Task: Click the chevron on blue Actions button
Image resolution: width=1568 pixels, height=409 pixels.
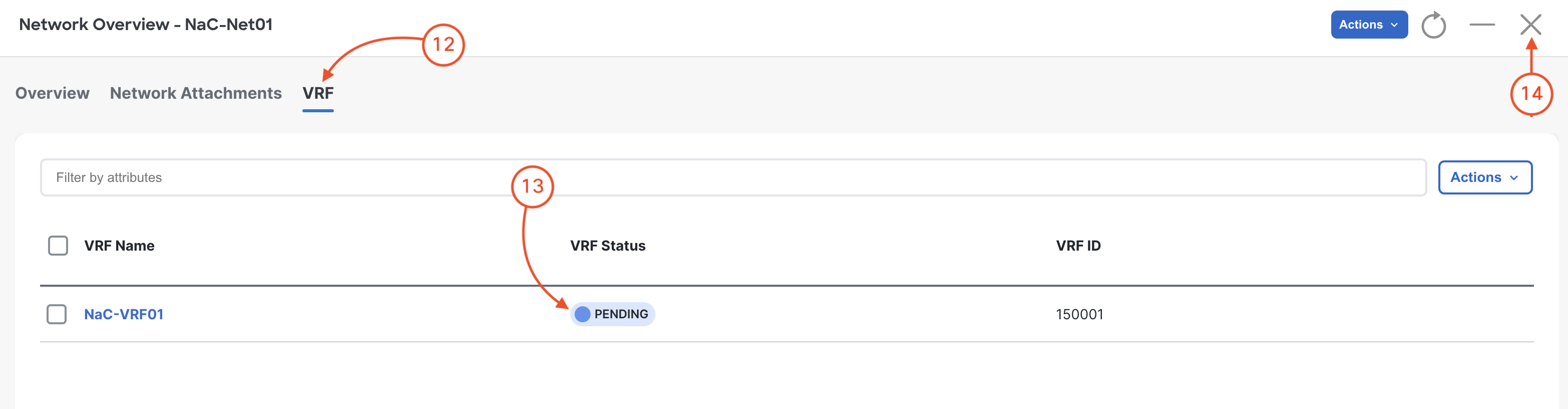Action: (x=1394, y=25)
